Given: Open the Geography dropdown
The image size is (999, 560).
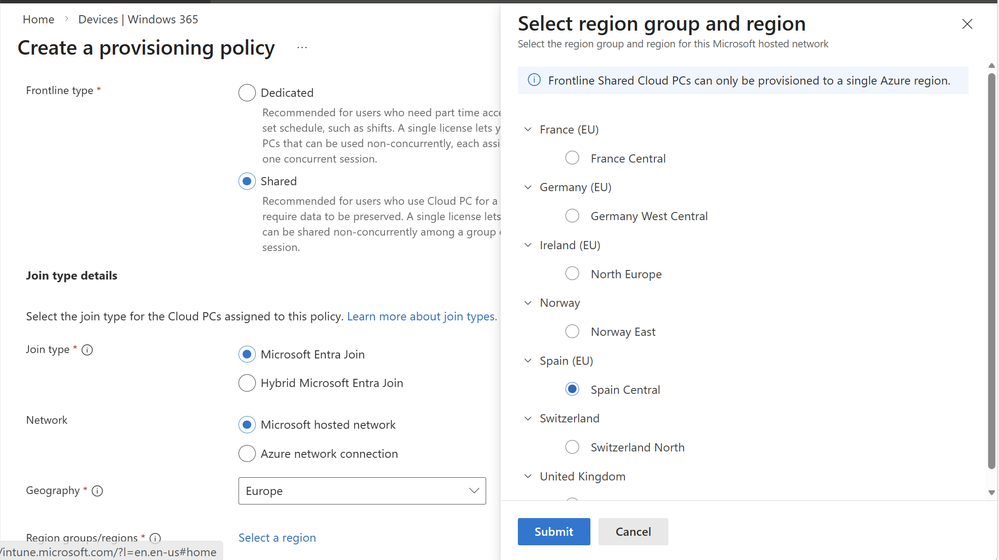Looking at the screenshot, I should [362, 491].
